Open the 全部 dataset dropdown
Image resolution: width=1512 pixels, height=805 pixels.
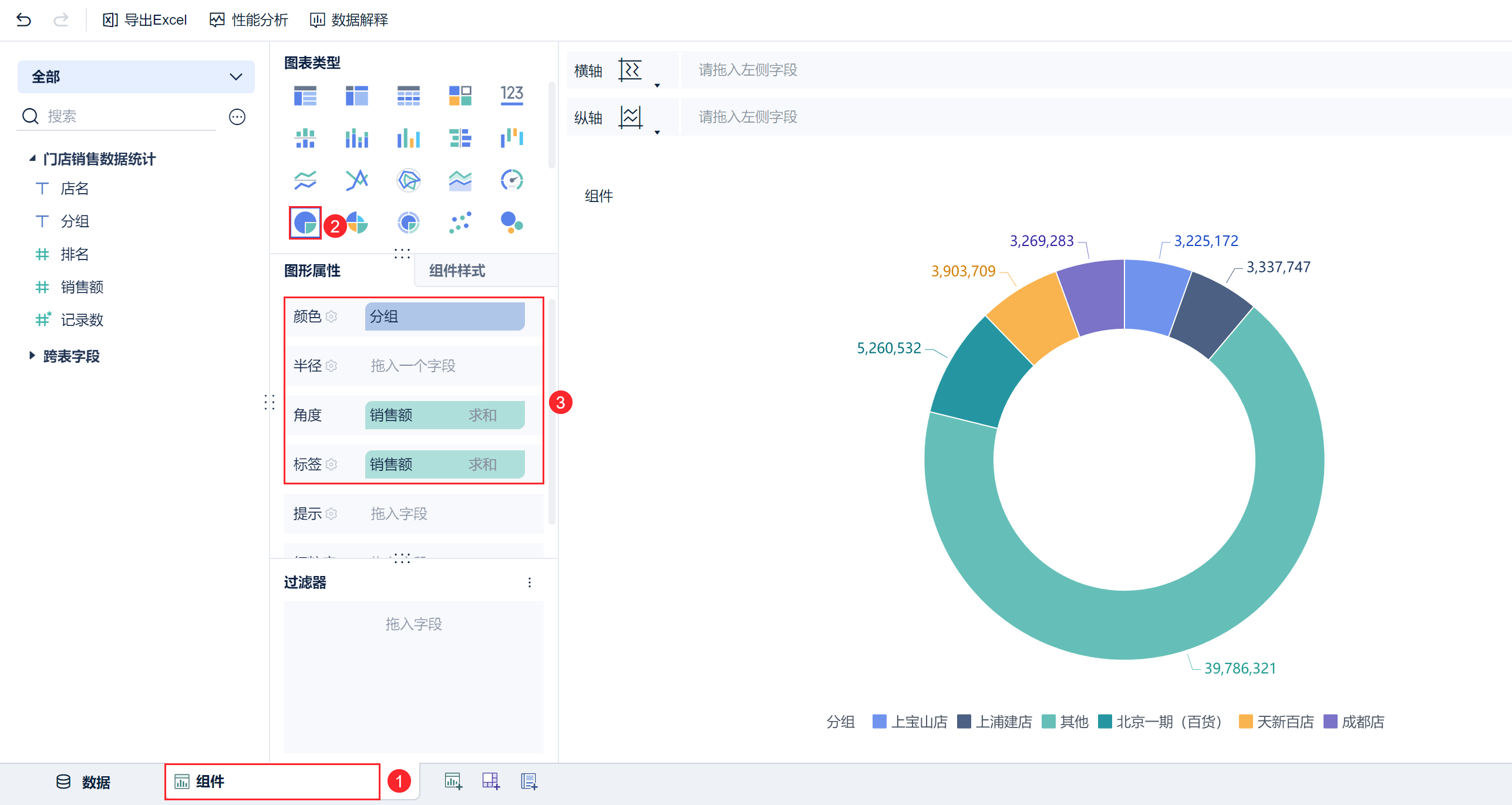click(136, 77)
